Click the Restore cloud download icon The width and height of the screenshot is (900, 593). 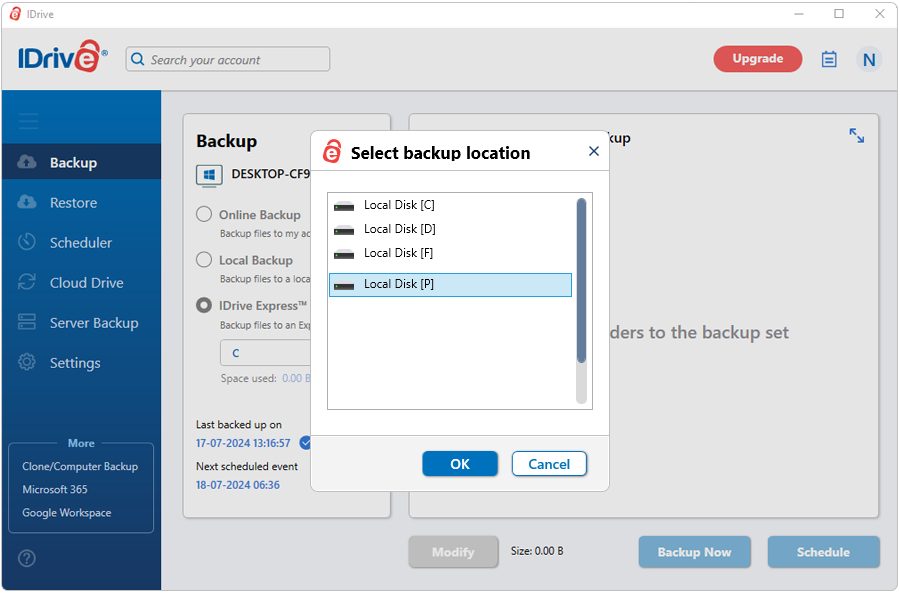pyautogui.click(x=26, y=202)
